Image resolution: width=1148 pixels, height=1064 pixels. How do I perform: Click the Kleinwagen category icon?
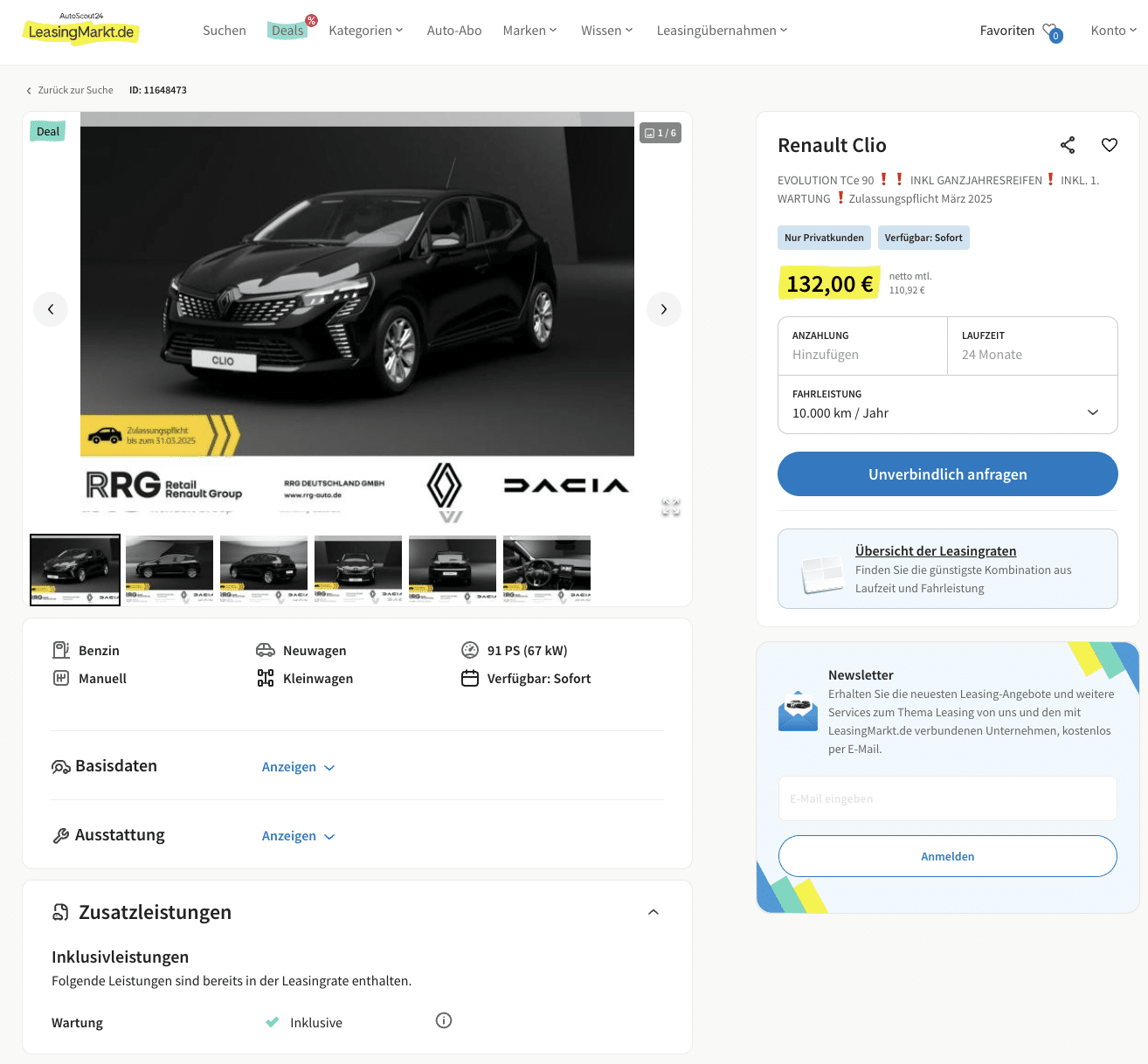coord(266,678)
